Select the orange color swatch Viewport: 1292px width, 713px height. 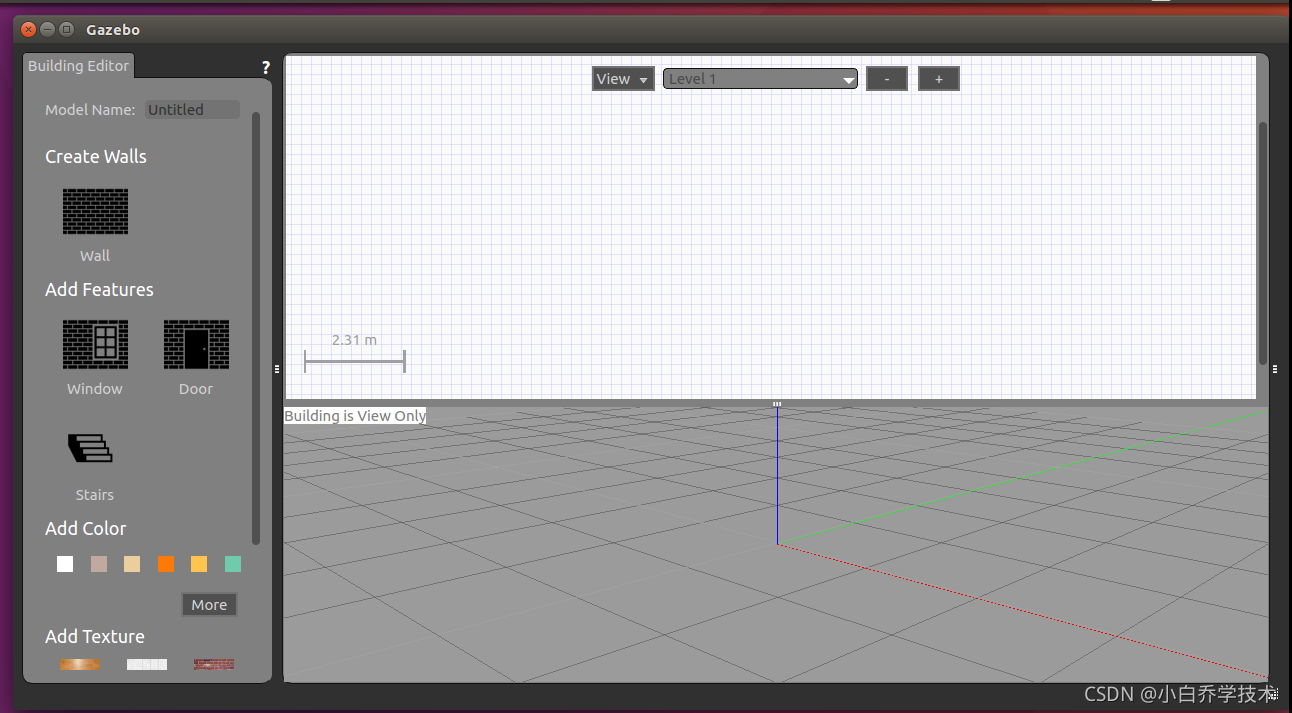click(x=166, y=564)
